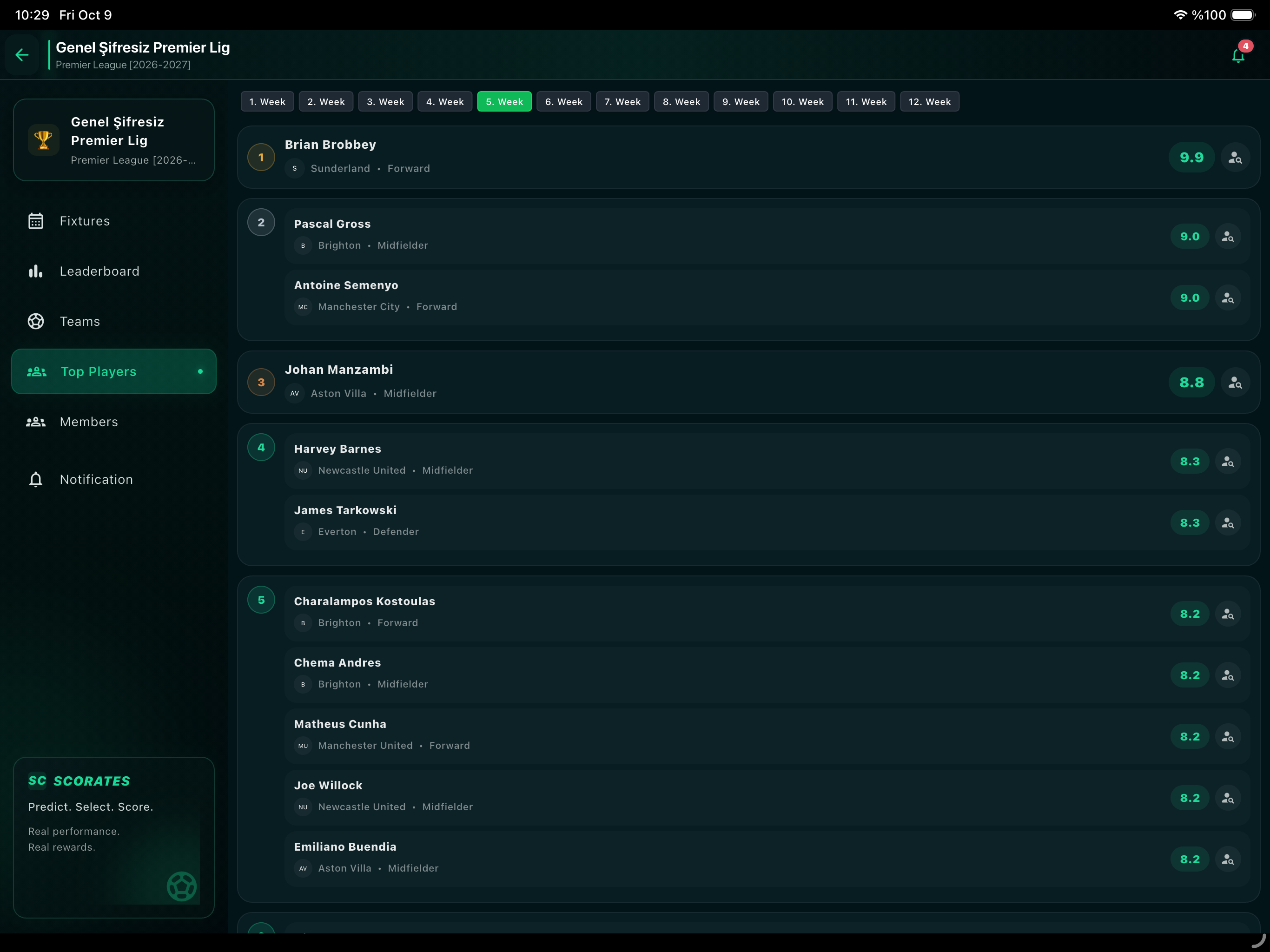
Task: Tap the back arrow button
Action: [22, 54]
